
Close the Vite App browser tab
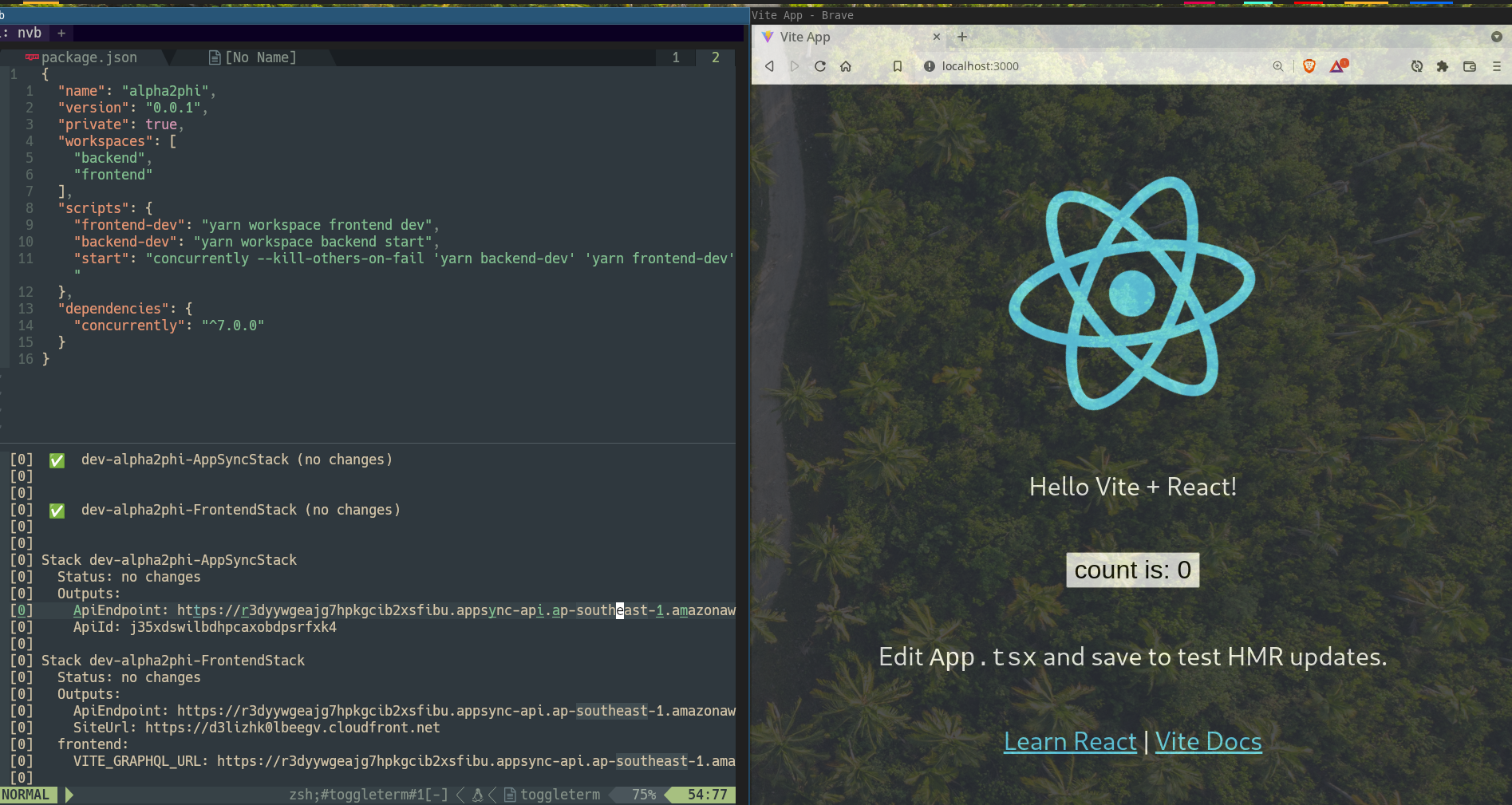pos(937,37)
